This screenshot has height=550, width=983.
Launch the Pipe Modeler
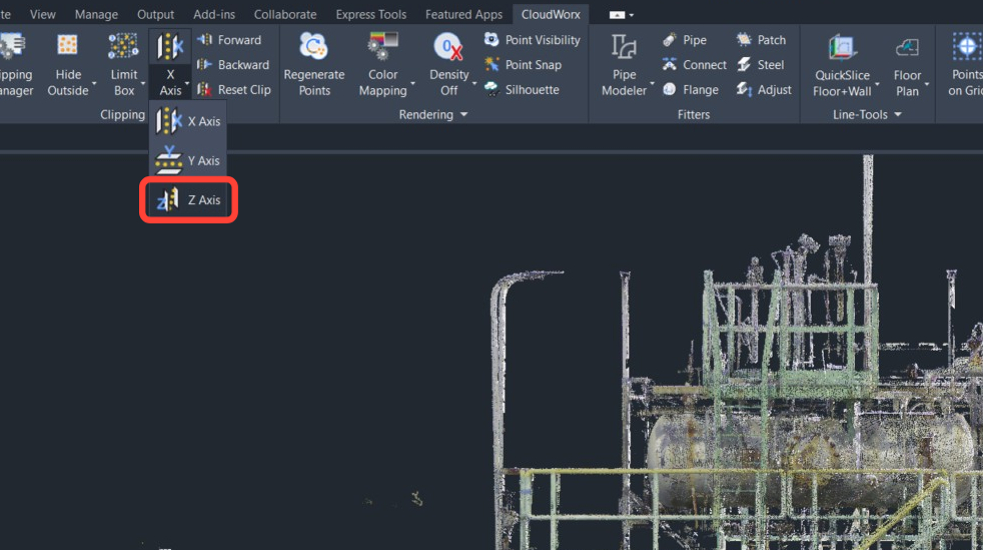click(x=624, y=65)
